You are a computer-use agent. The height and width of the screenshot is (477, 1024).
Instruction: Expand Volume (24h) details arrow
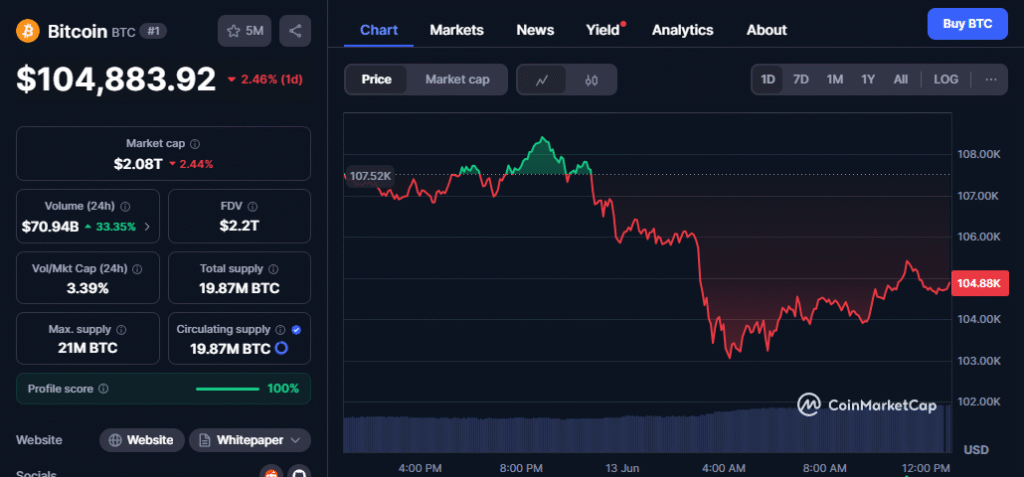pos(147,227)
